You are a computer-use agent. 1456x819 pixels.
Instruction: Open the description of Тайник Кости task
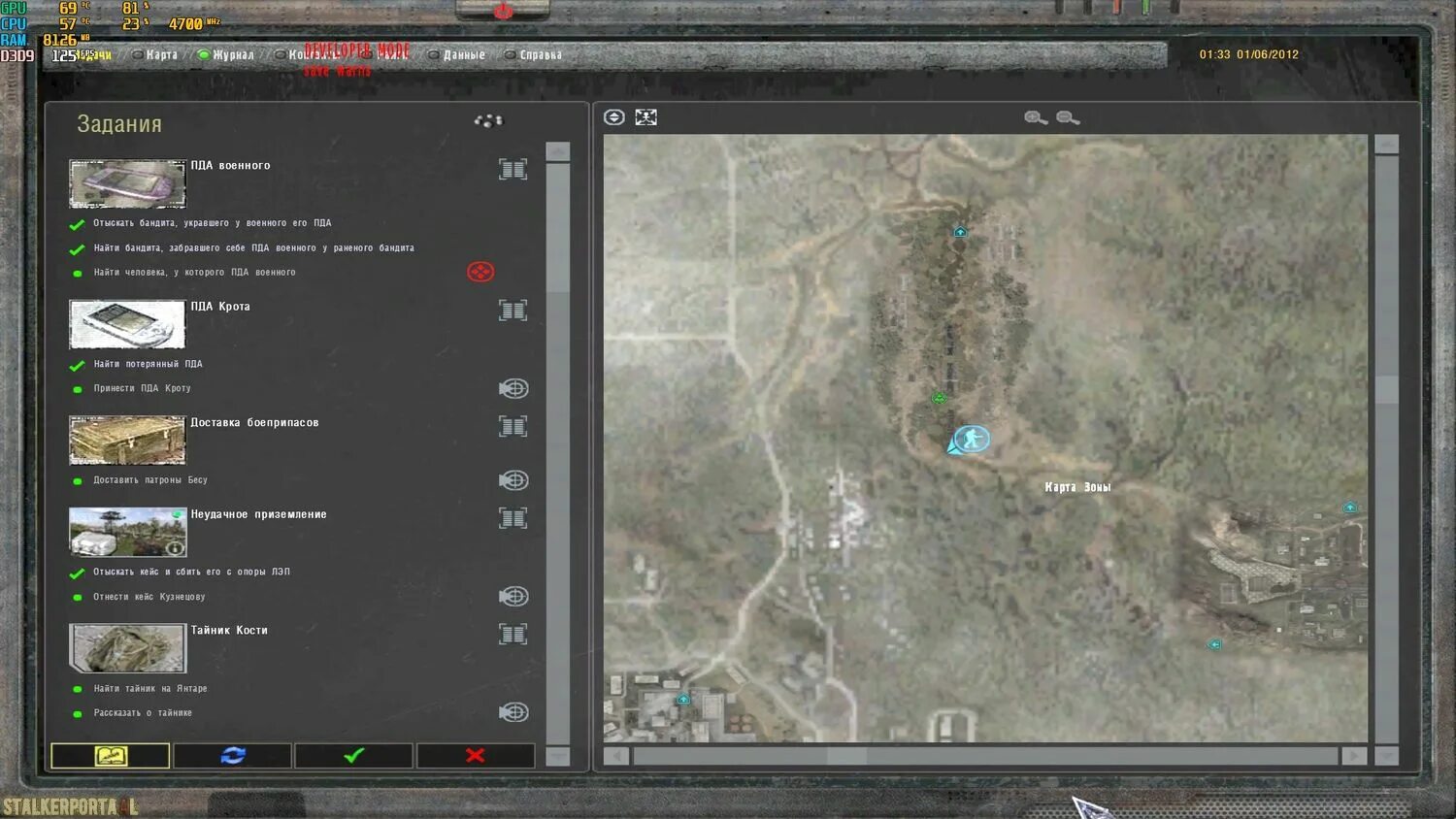[513, 635]
